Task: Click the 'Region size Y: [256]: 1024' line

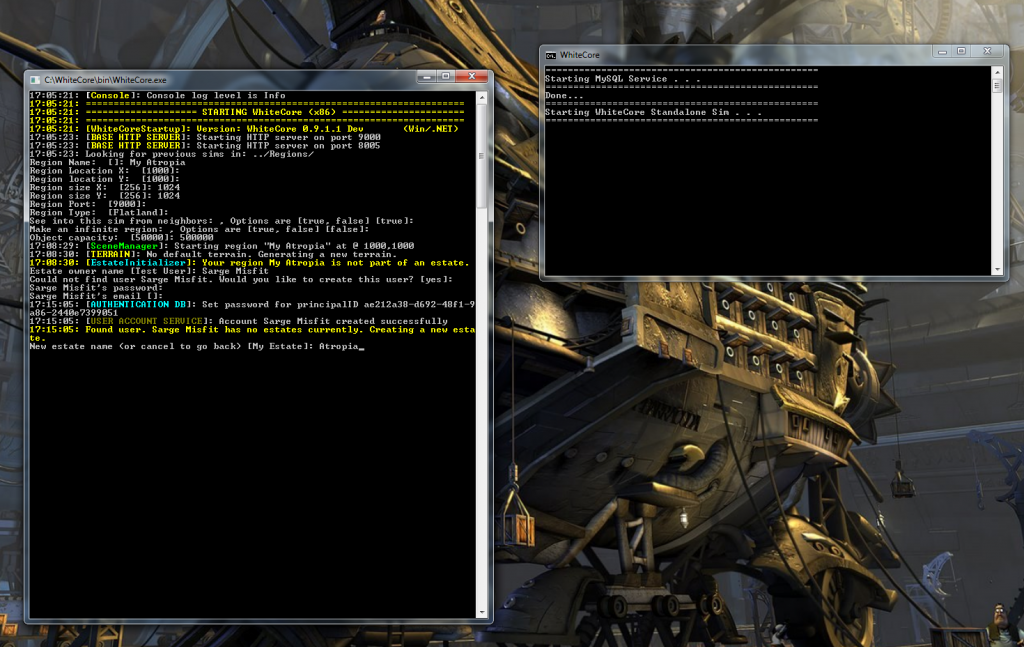Action: pos(104,196)
